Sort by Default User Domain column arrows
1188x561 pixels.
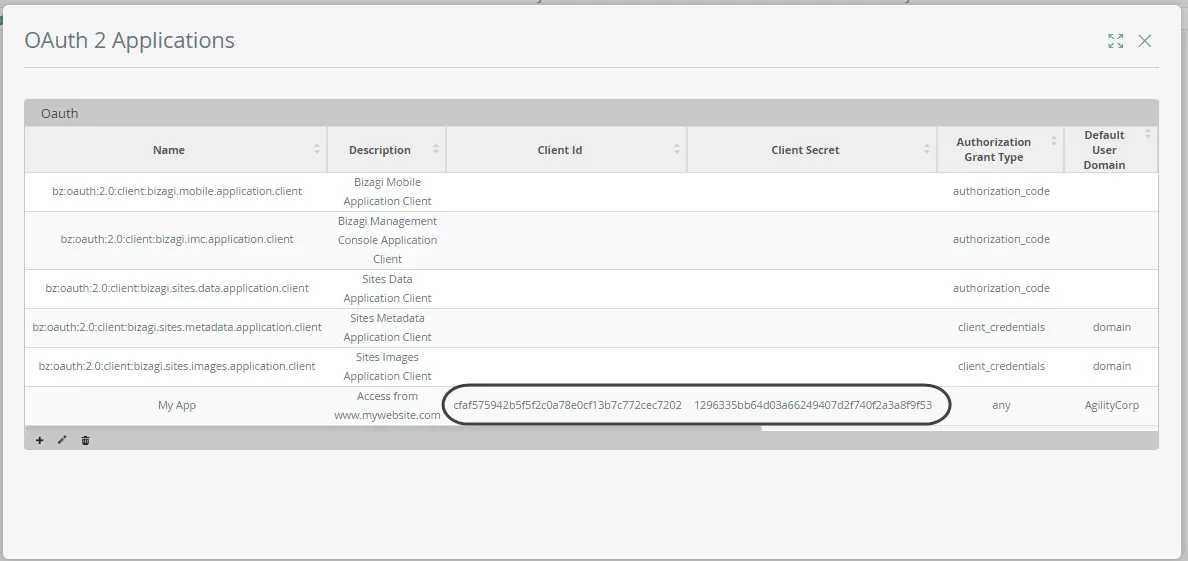1147,134
